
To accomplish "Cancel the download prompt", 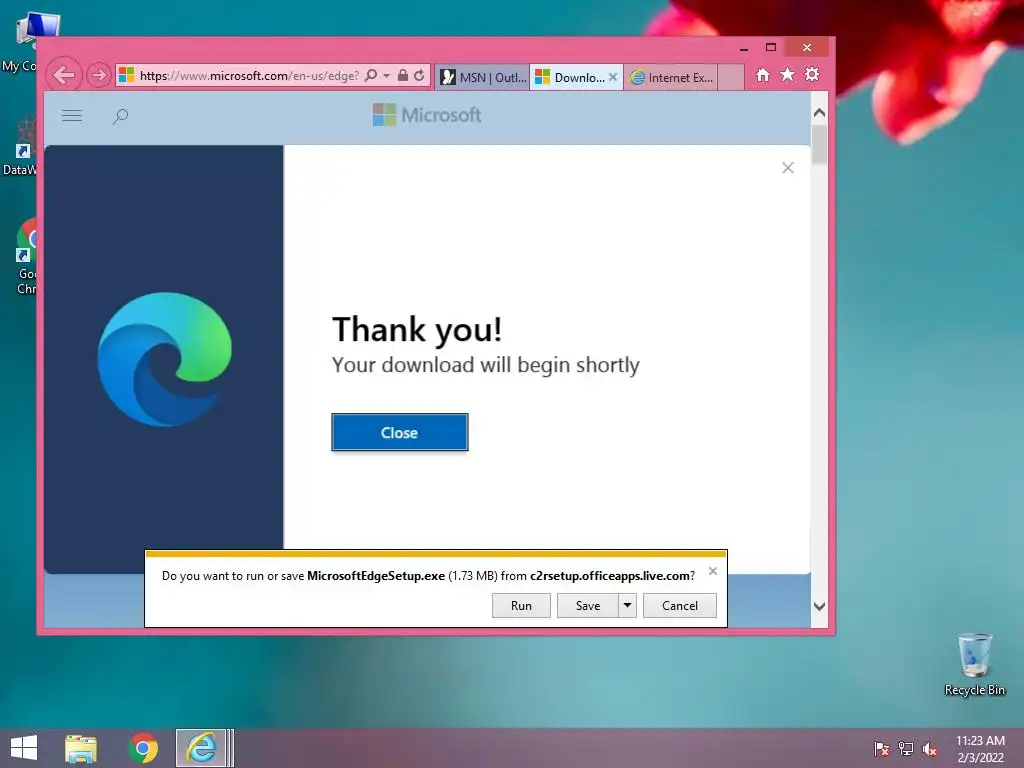I will pos(680,605).
